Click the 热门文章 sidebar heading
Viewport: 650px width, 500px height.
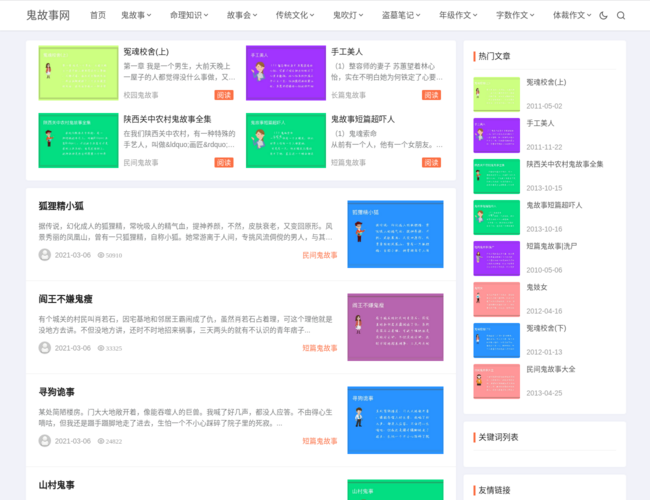tap(494, 56)
